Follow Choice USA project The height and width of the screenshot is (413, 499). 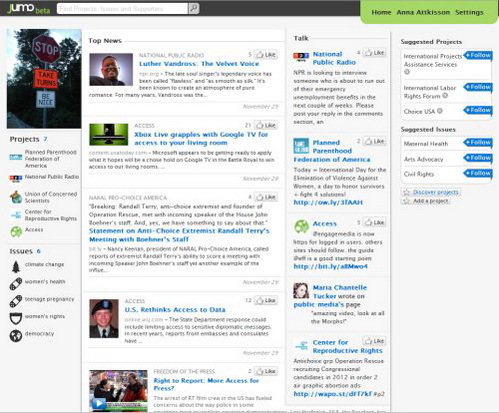click(x=478, y=110)
